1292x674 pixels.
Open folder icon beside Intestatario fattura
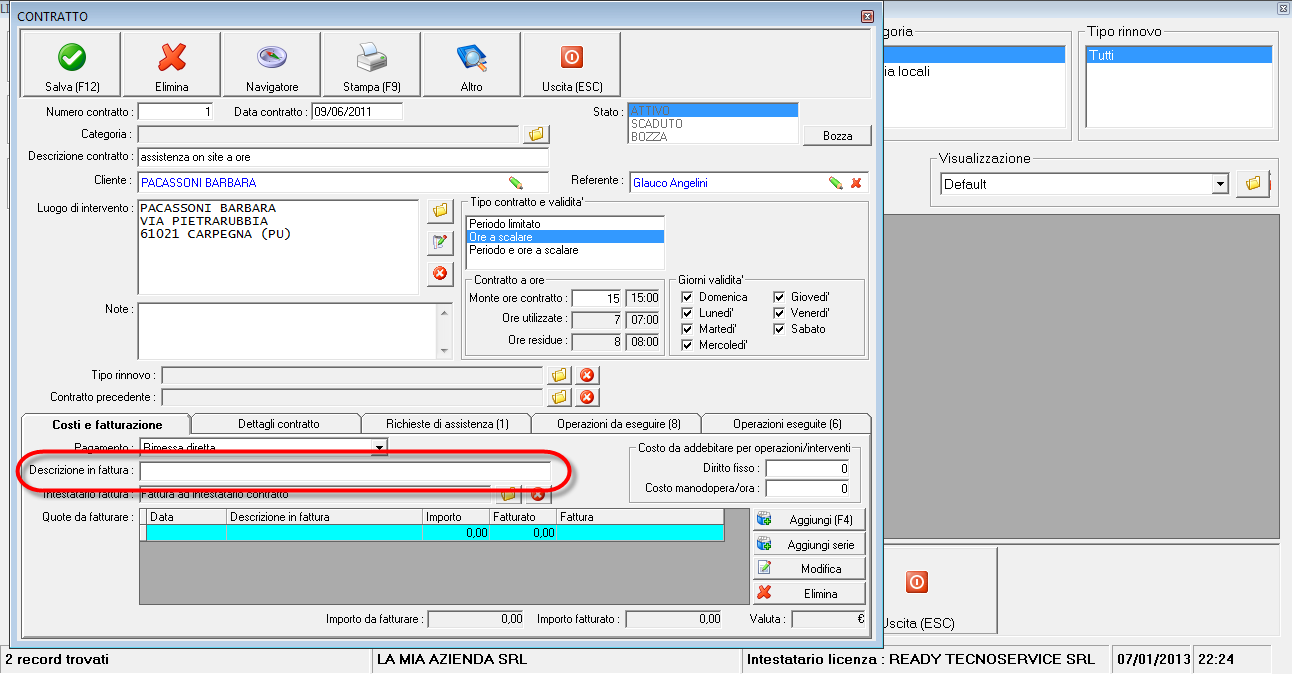click(x=509, y=494)
